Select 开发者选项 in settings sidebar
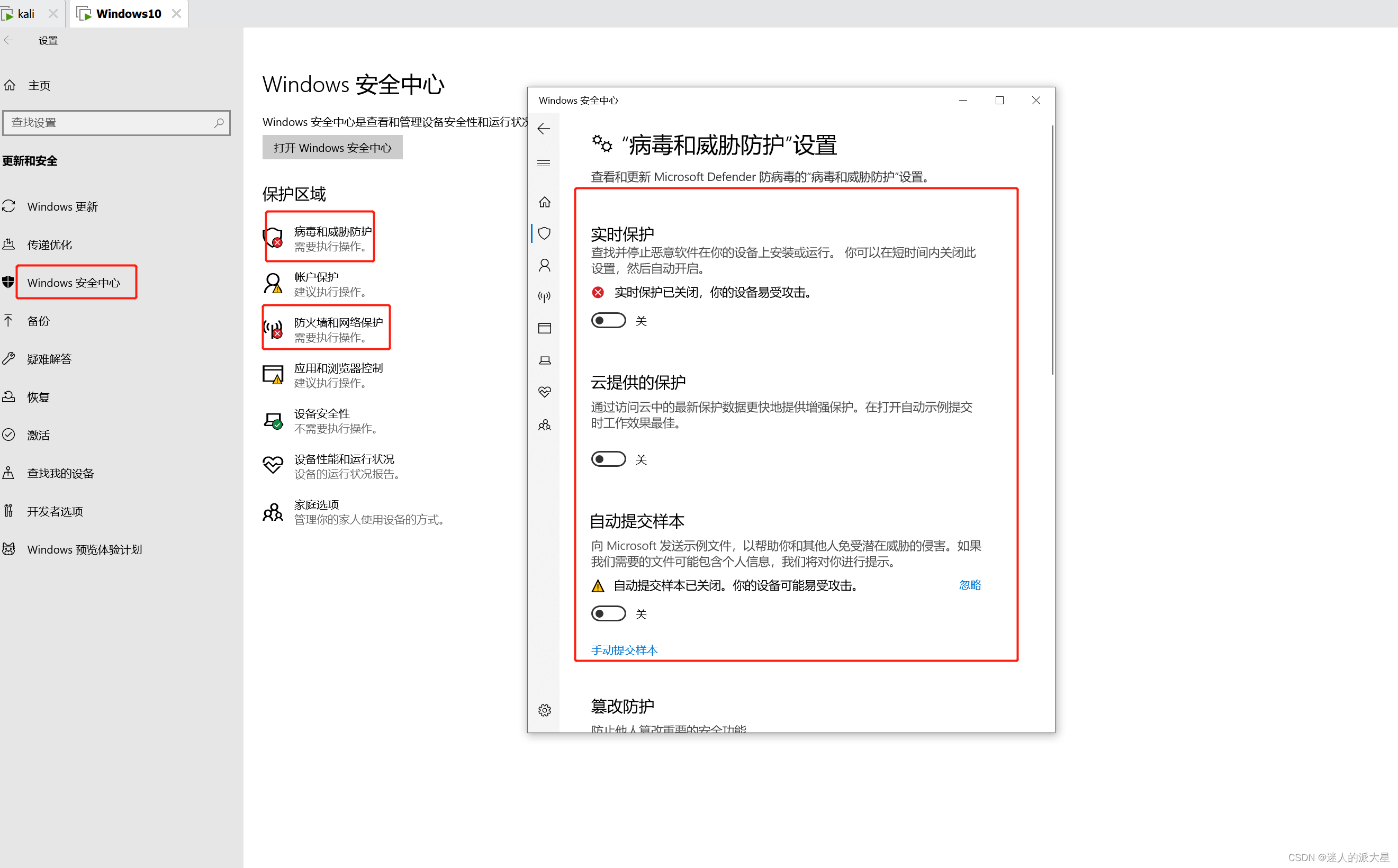 pyautogui.click(x=55, y=511)
